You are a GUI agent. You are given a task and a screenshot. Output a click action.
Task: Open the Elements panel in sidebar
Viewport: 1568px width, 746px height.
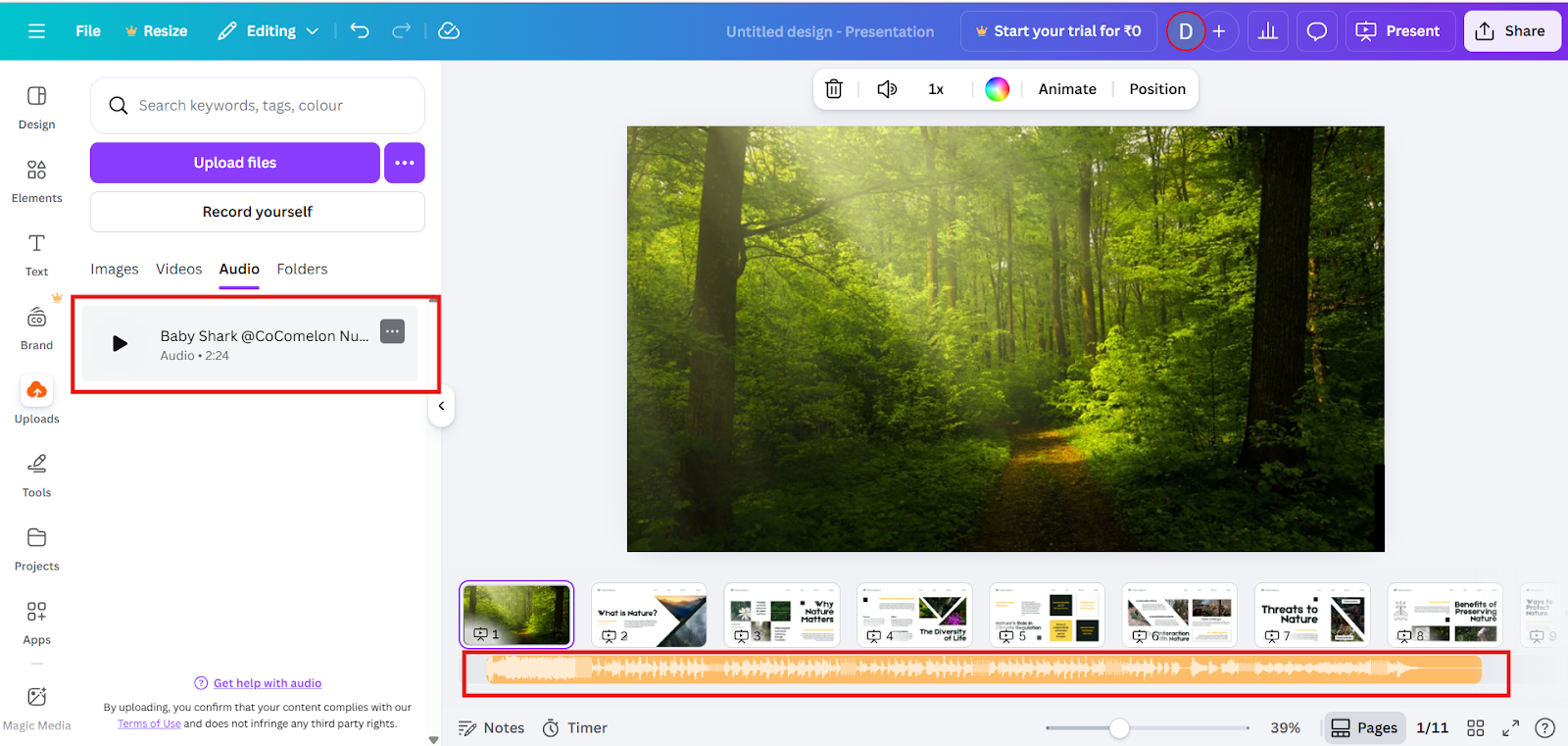pos(36,181)
